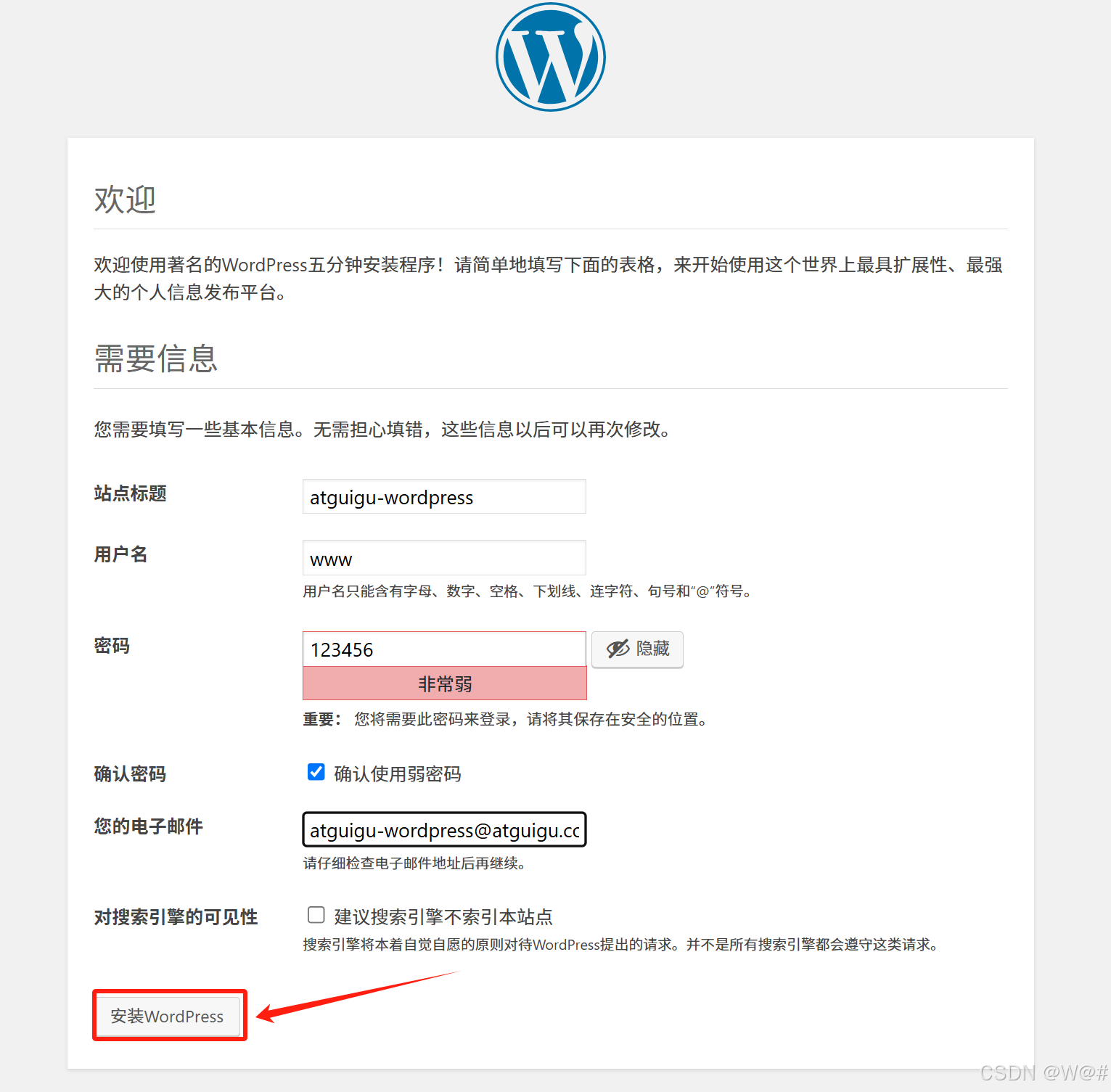Click the 重要 password reminder text
This screenshot has height=1092, width=1111.
pyautogui.click(x=507, y=719)
